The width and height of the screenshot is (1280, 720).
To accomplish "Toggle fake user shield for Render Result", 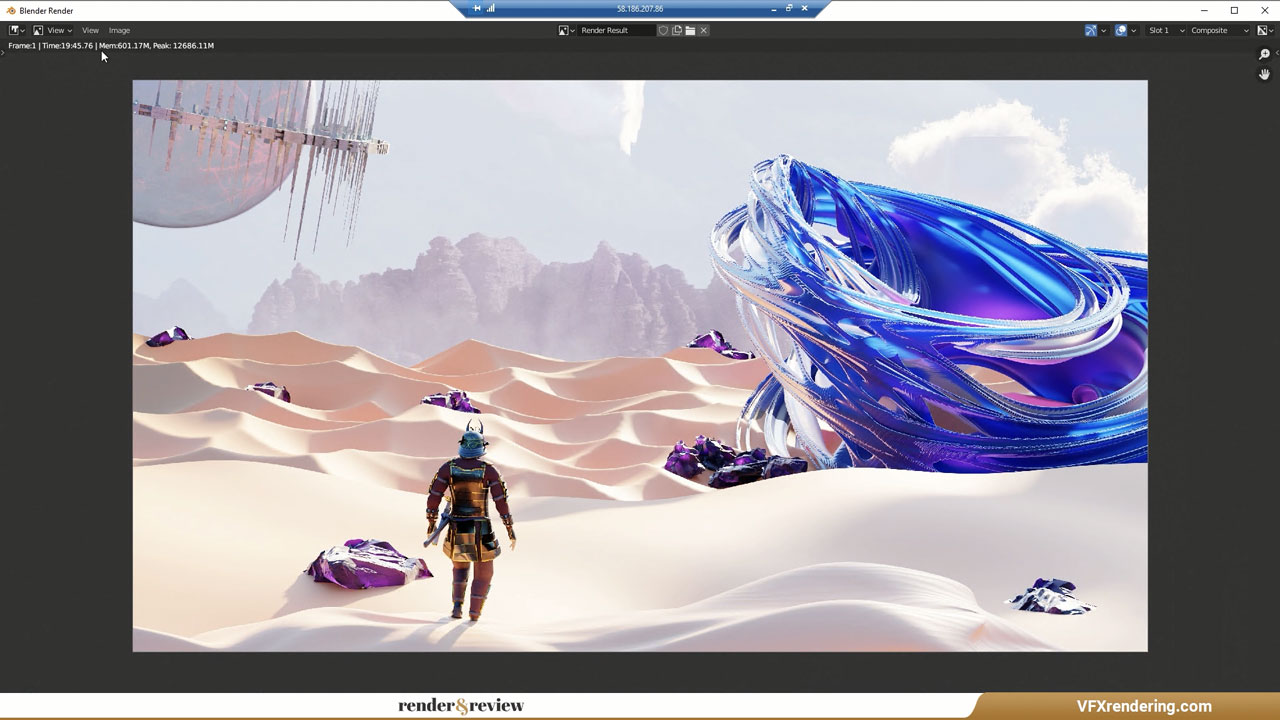I will (x=663, y=30).
